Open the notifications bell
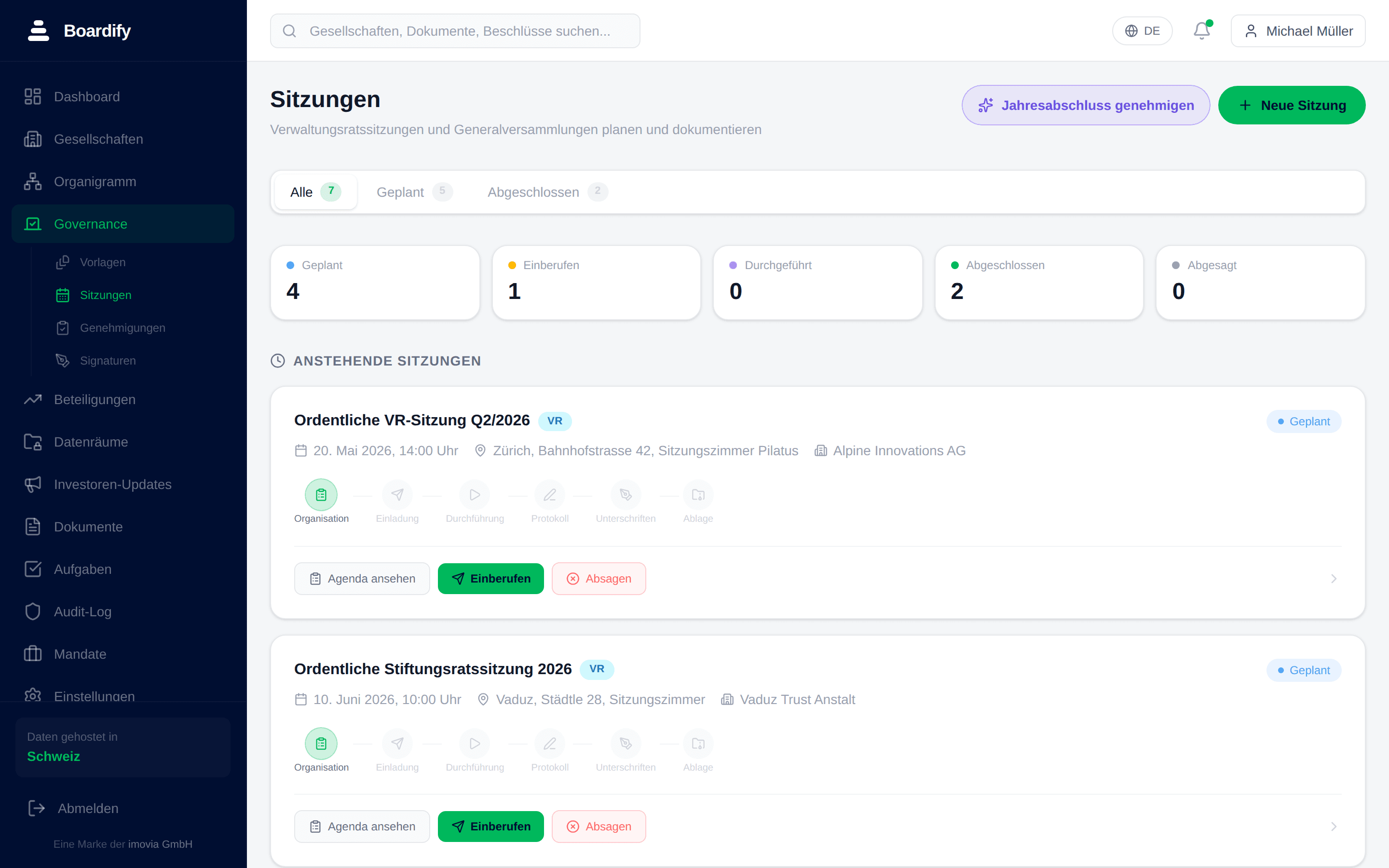 (1202, 30)
